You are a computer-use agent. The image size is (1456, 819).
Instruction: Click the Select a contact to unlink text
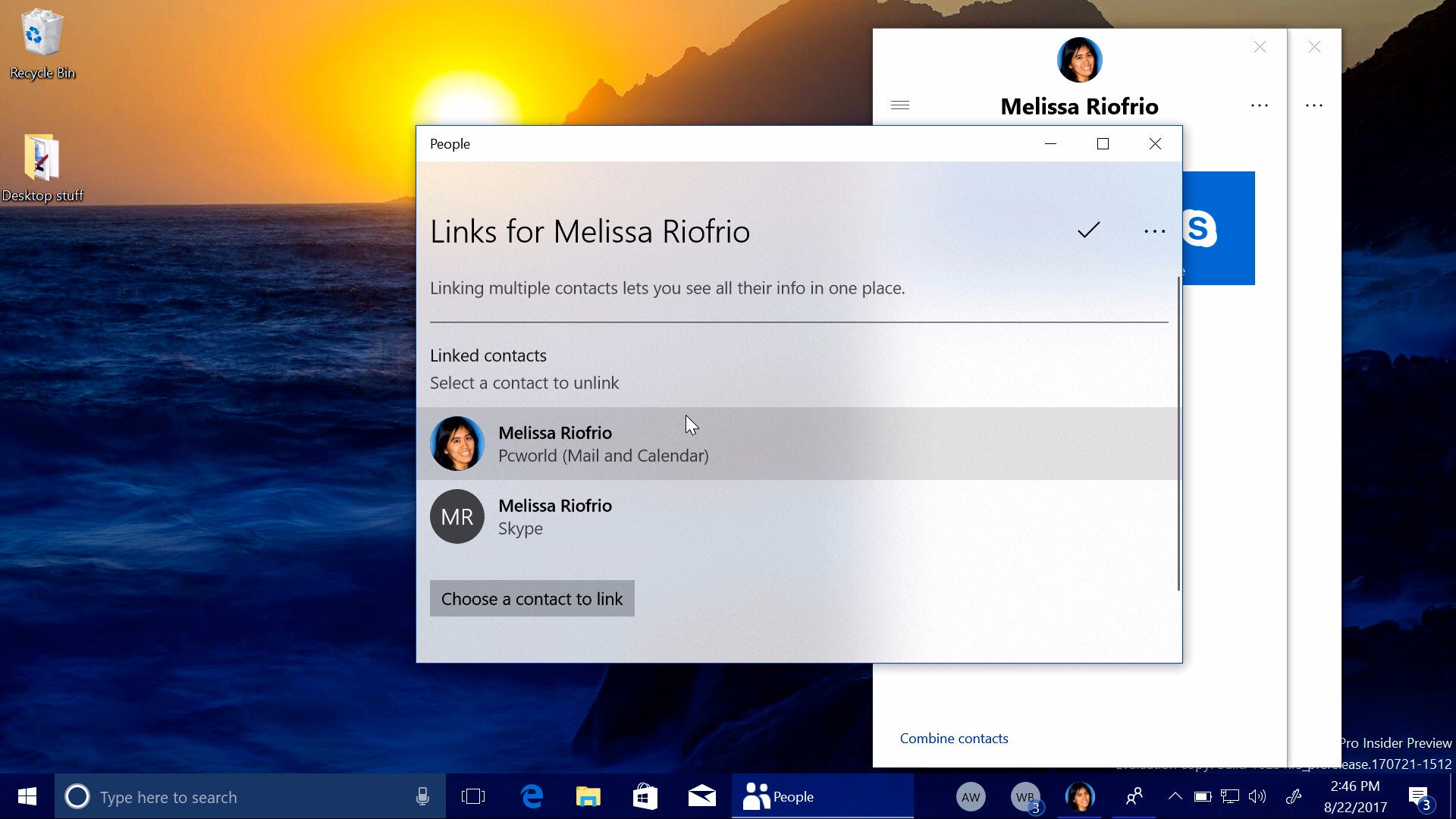[x=524, y=383]
